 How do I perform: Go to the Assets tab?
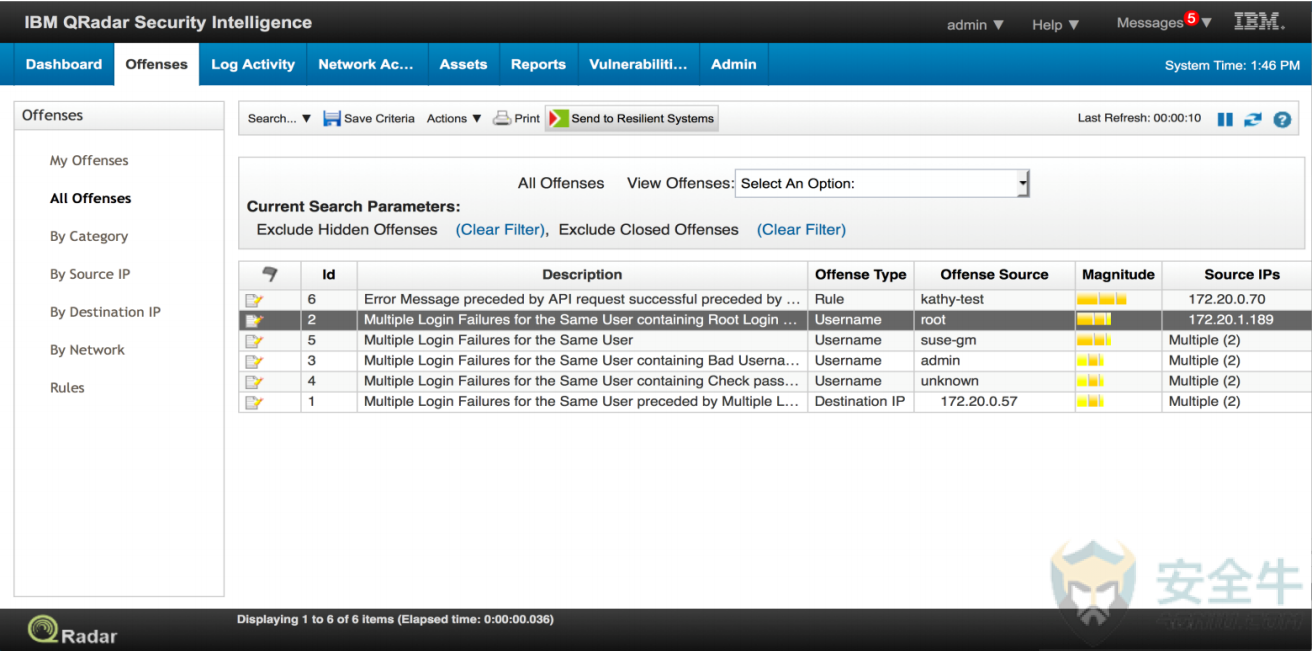point(464,64)
